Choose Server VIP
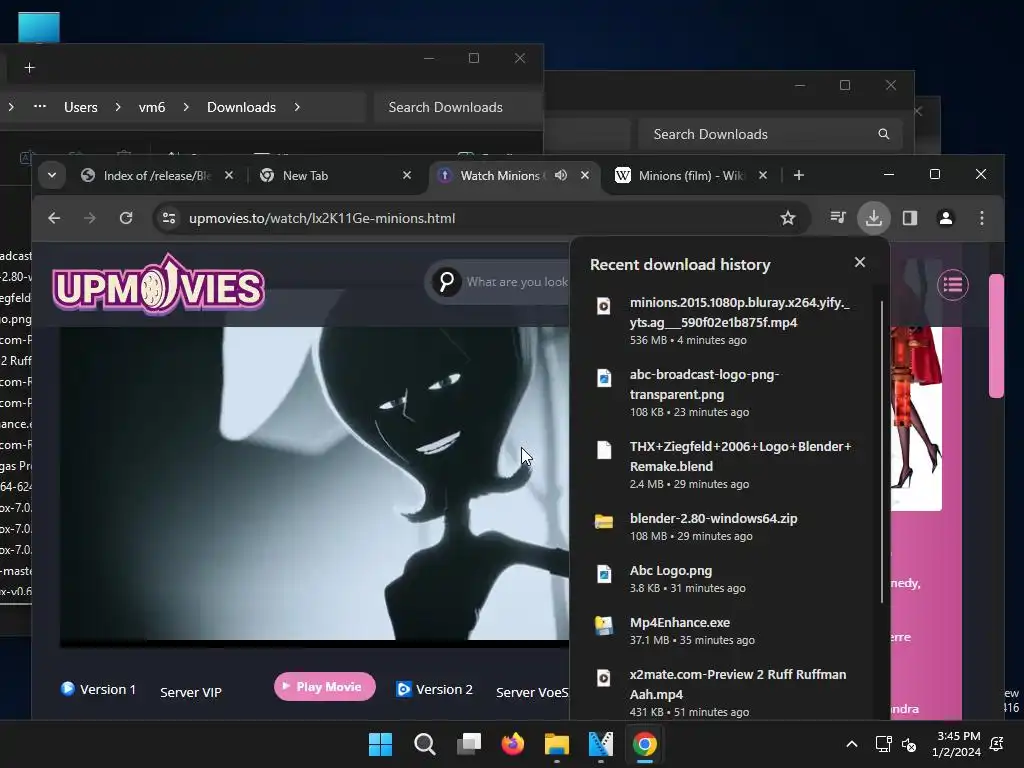 point(191,692)
